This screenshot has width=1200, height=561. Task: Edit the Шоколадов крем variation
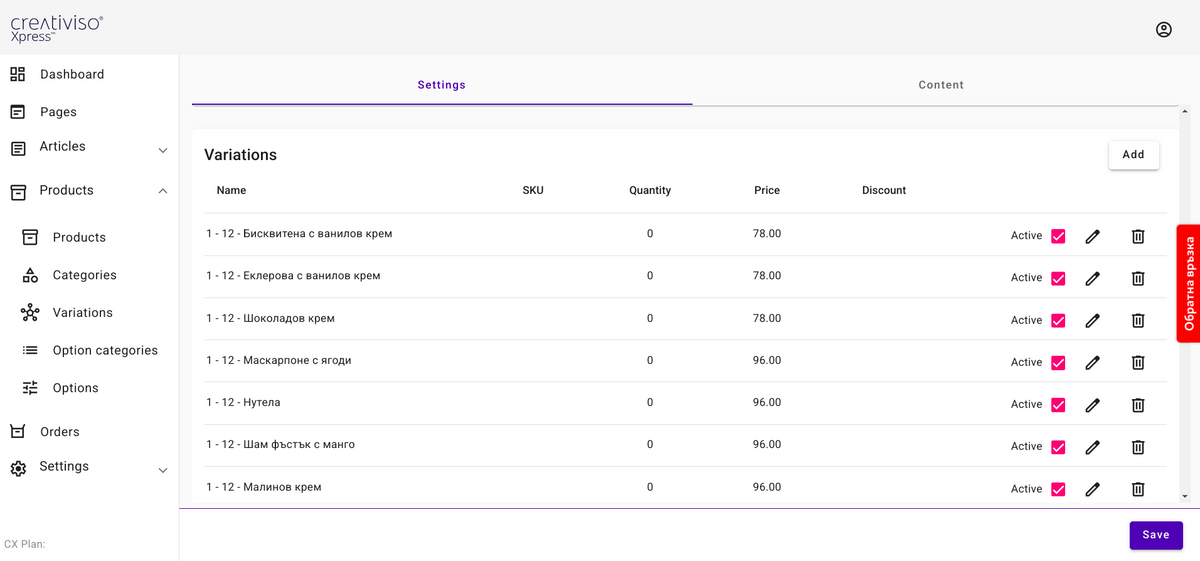point(1093,320)
